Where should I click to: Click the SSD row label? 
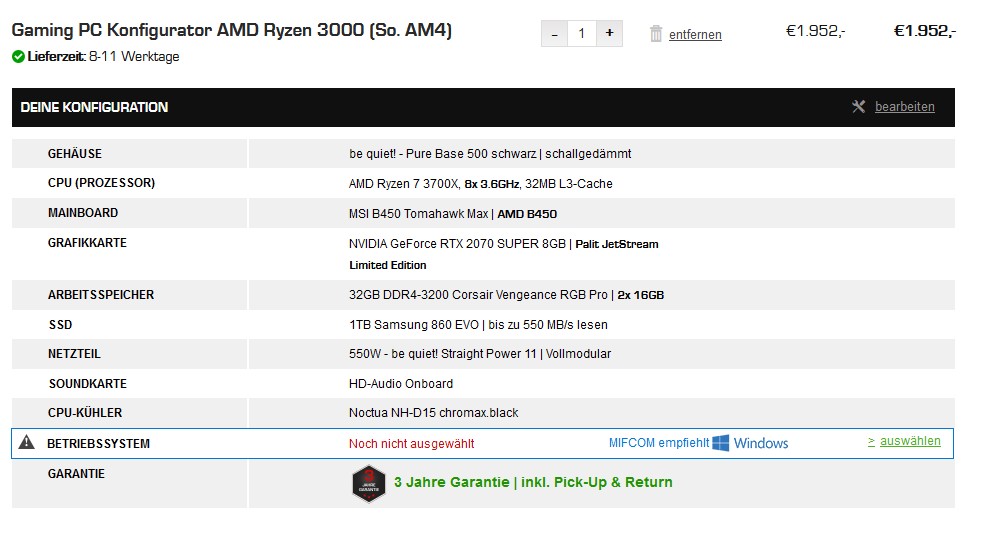click(x=61, y=325)
